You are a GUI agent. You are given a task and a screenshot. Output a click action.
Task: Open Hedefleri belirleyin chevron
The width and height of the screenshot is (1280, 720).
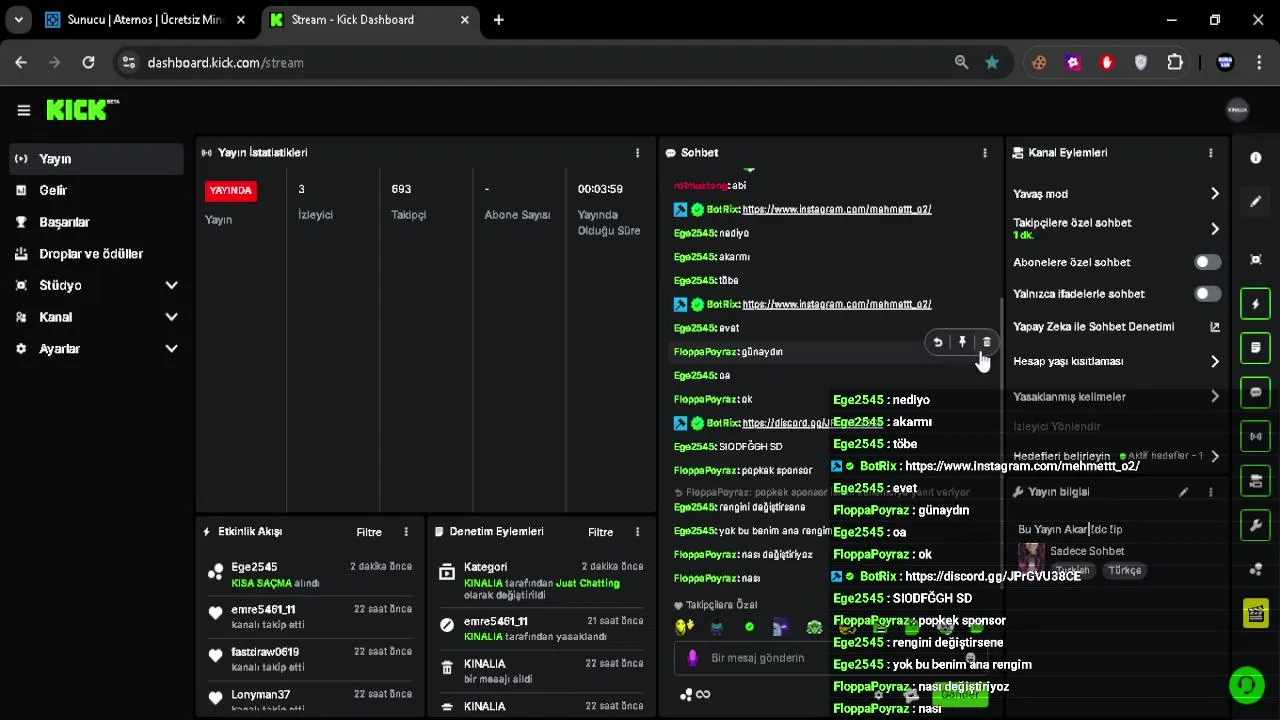(x=1215, y=456)
